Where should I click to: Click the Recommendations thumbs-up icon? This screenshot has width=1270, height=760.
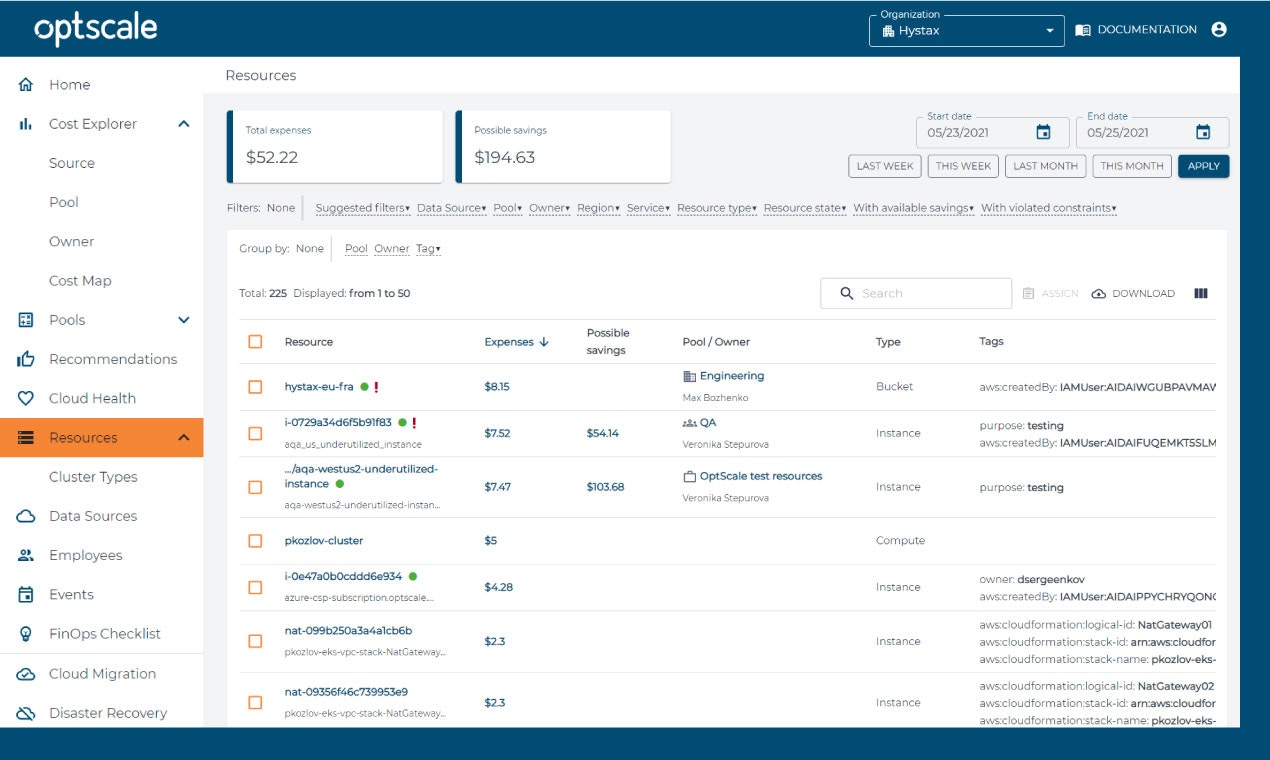pos(26,359)
